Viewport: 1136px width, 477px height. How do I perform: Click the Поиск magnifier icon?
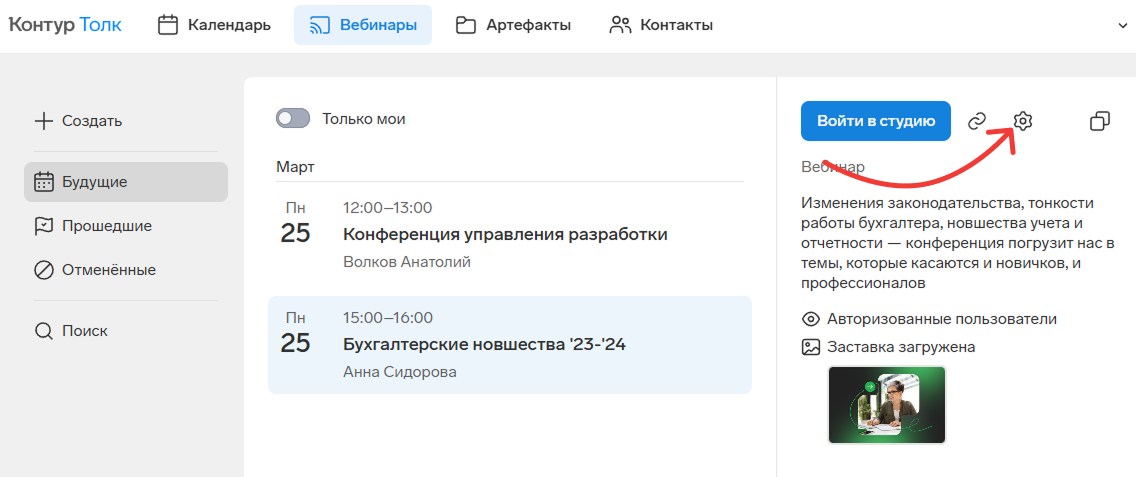[x=44, y=331]
